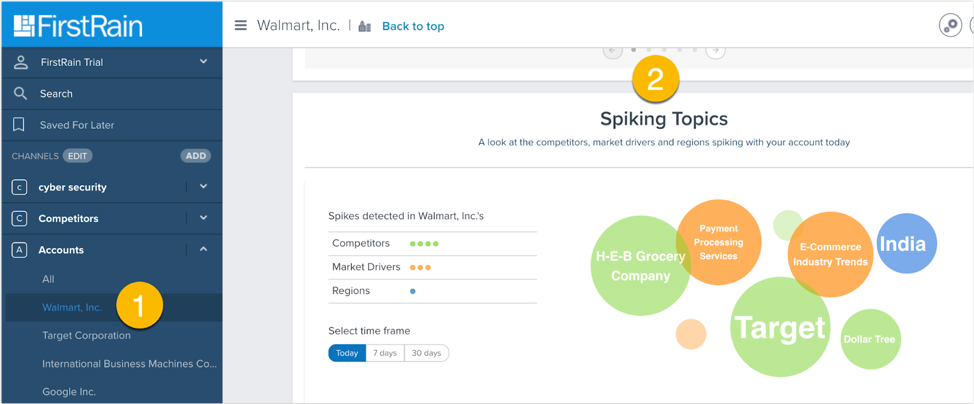Select the cyber security channel

pos(73,187)
